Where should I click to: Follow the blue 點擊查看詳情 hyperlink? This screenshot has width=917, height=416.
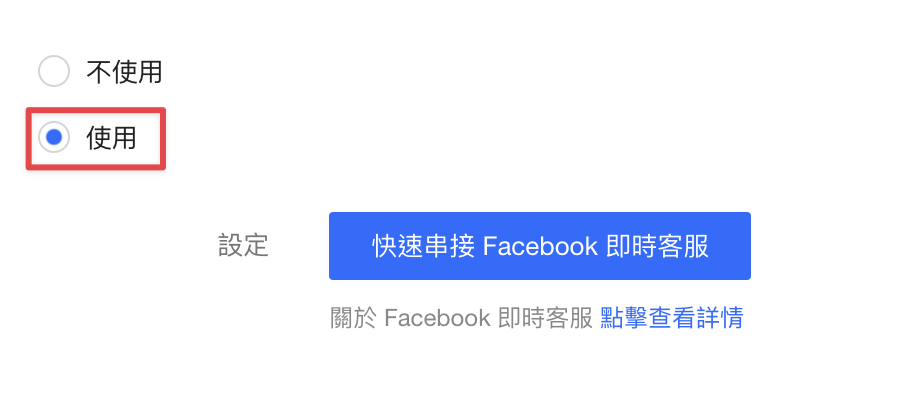pyautogui.click(x=671, y=318)
